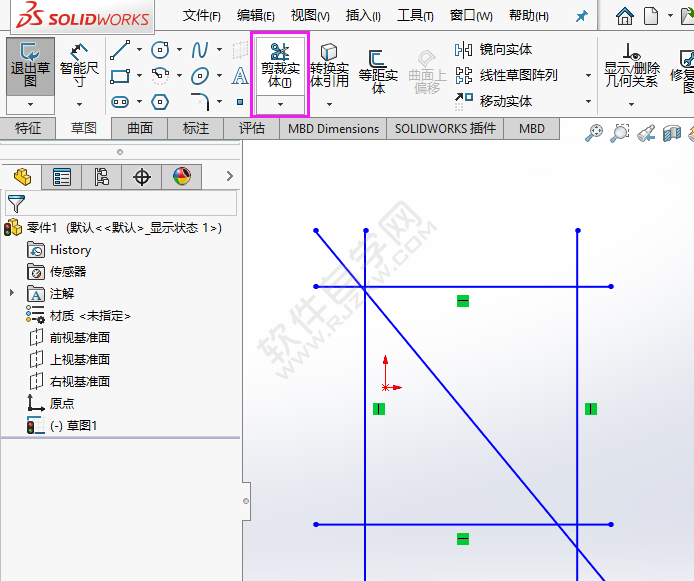Select the Smart Dimension (智能尺寸) tool
Viewport: 694px width, 581px height.
click(79, 66)
